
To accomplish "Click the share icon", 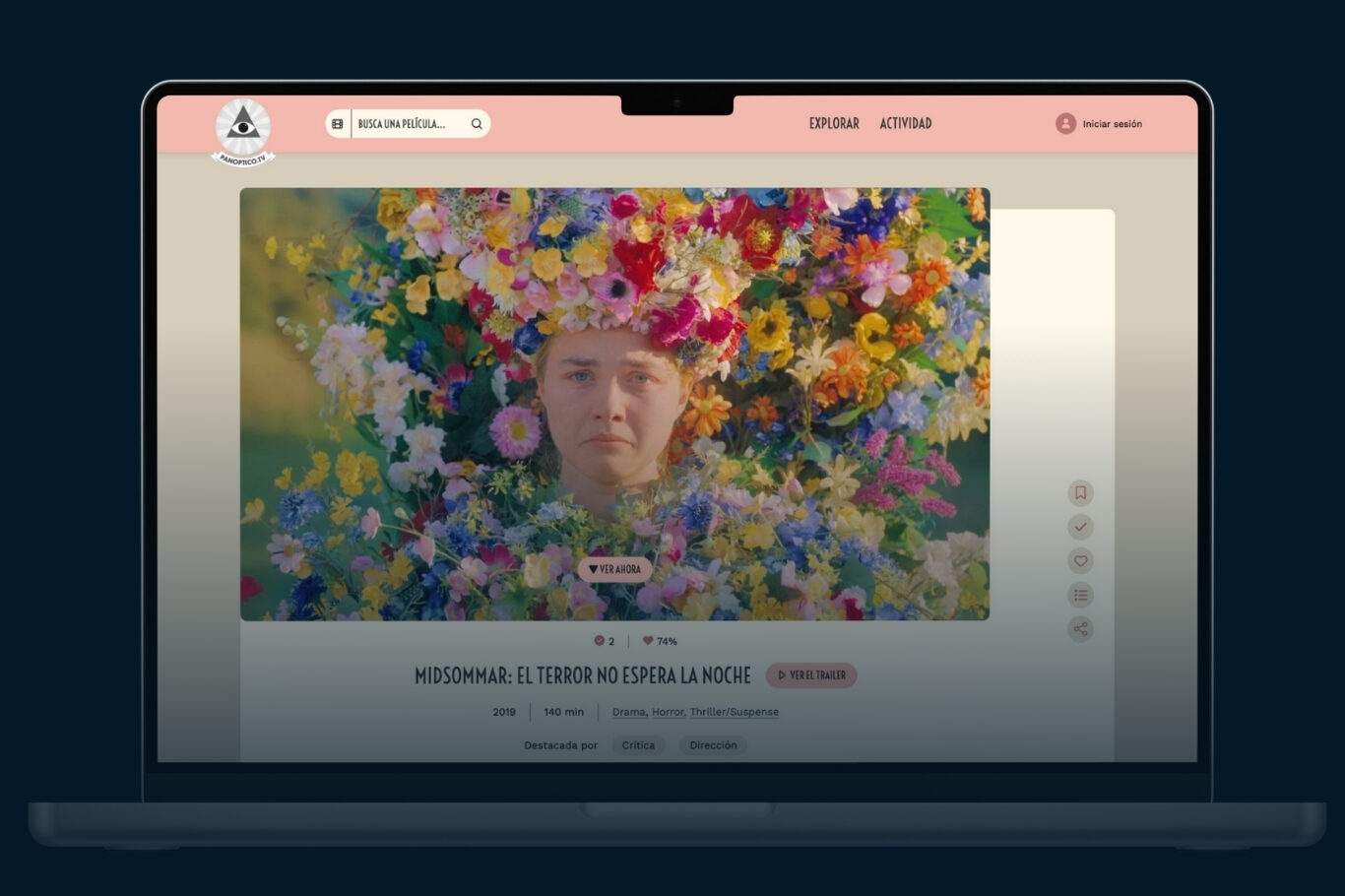I will tap(1080, 629).
